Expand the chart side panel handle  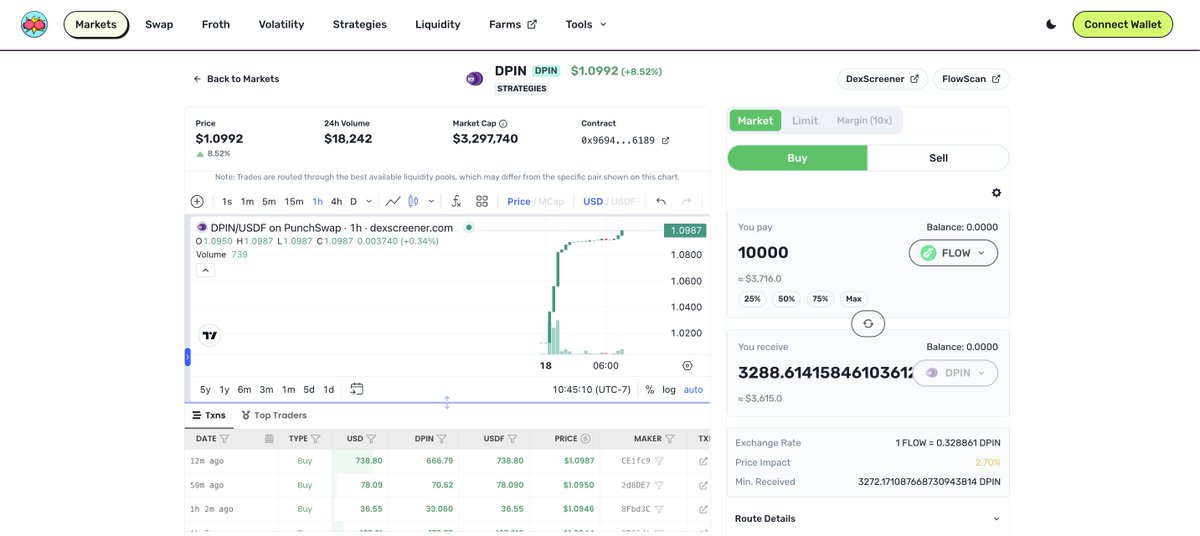coord(187,357)
